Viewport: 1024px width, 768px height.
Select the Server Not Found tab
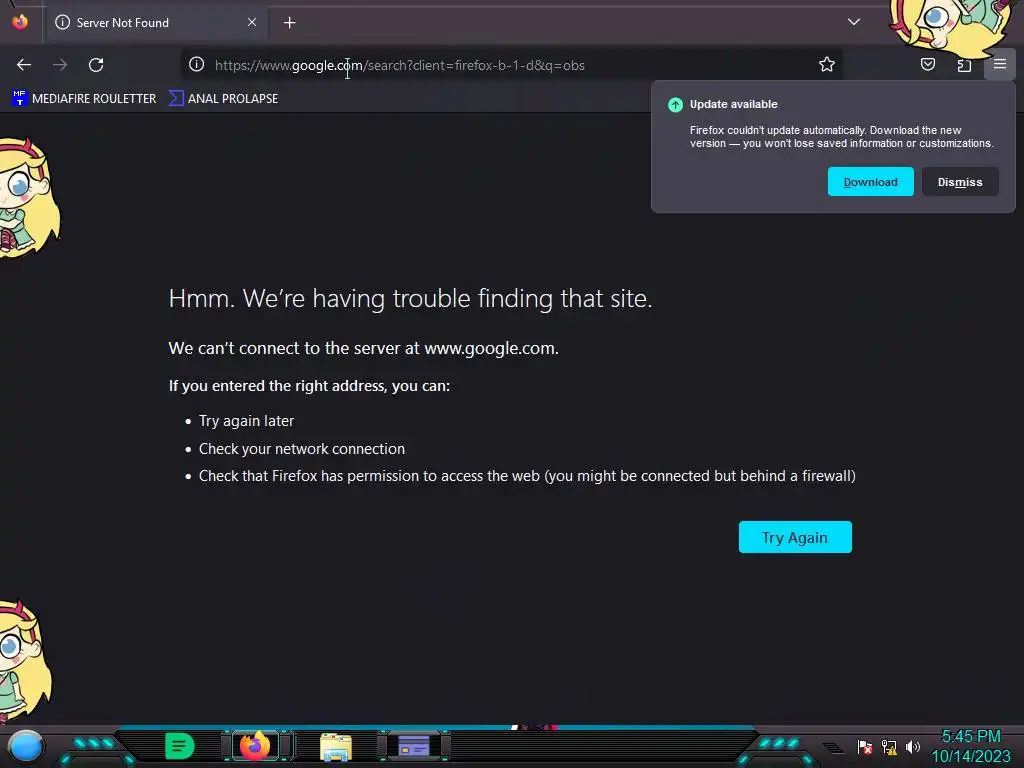click(157, 23)
